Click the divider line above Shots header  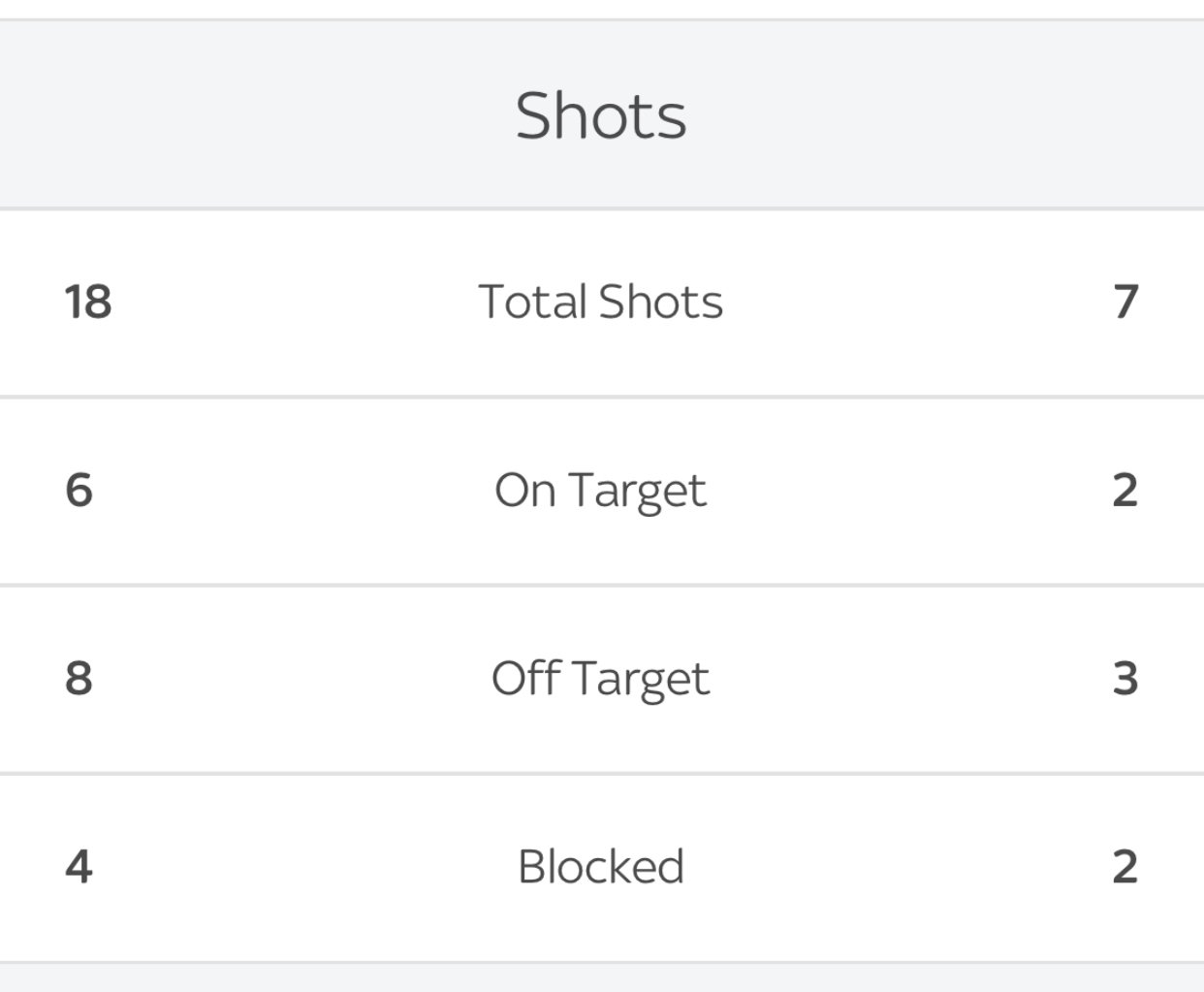coord(601,19)
